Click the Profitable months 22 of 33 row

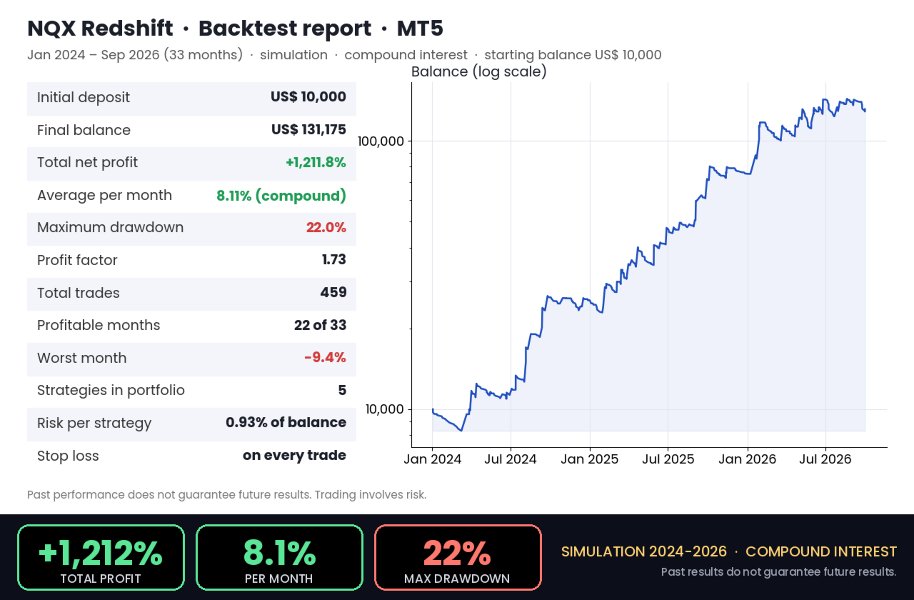(191, 325)
